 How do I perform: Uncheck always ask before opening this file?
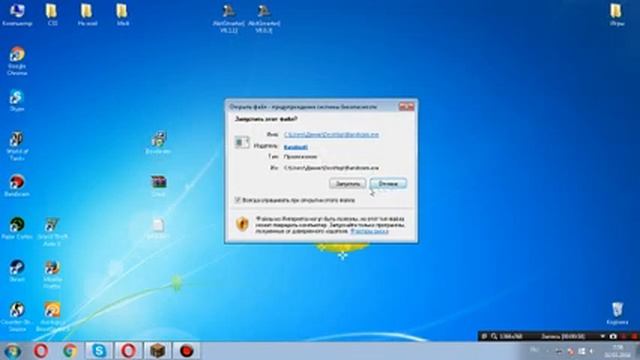pyautogui.click(x=237, y=200)
